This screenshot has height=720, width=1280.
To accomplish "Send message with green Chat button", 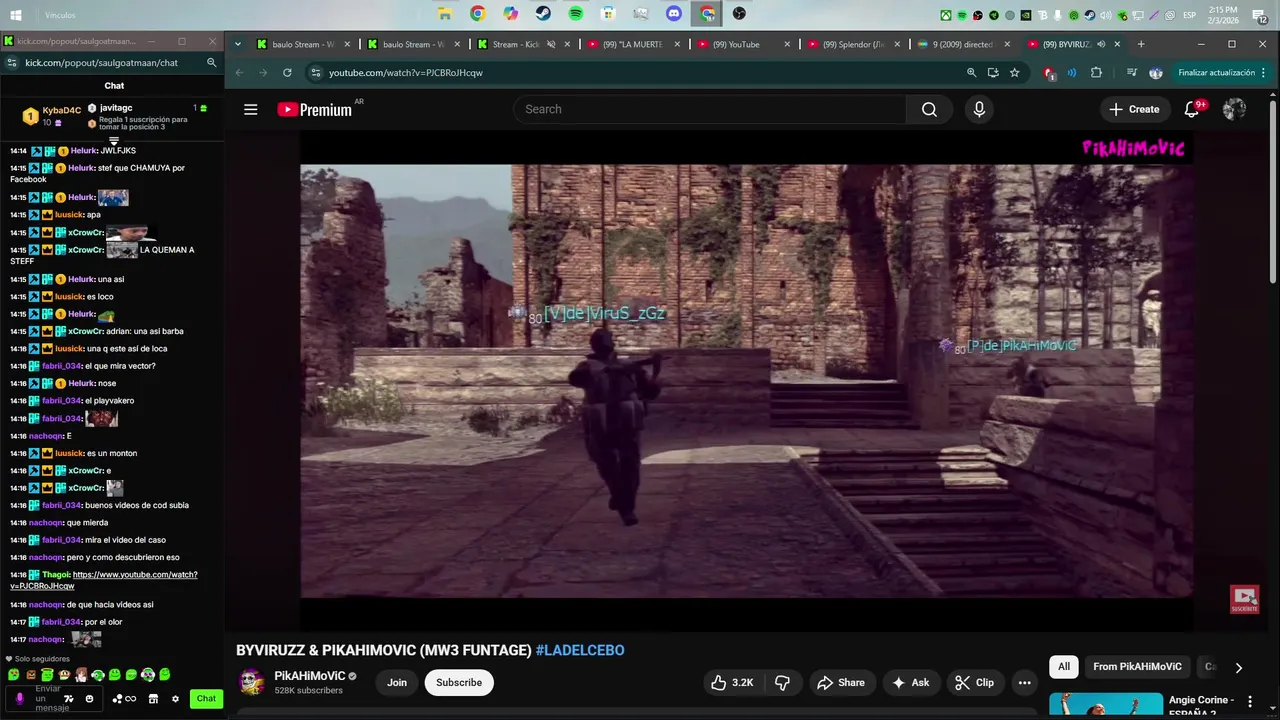I will tap(206, 699).
